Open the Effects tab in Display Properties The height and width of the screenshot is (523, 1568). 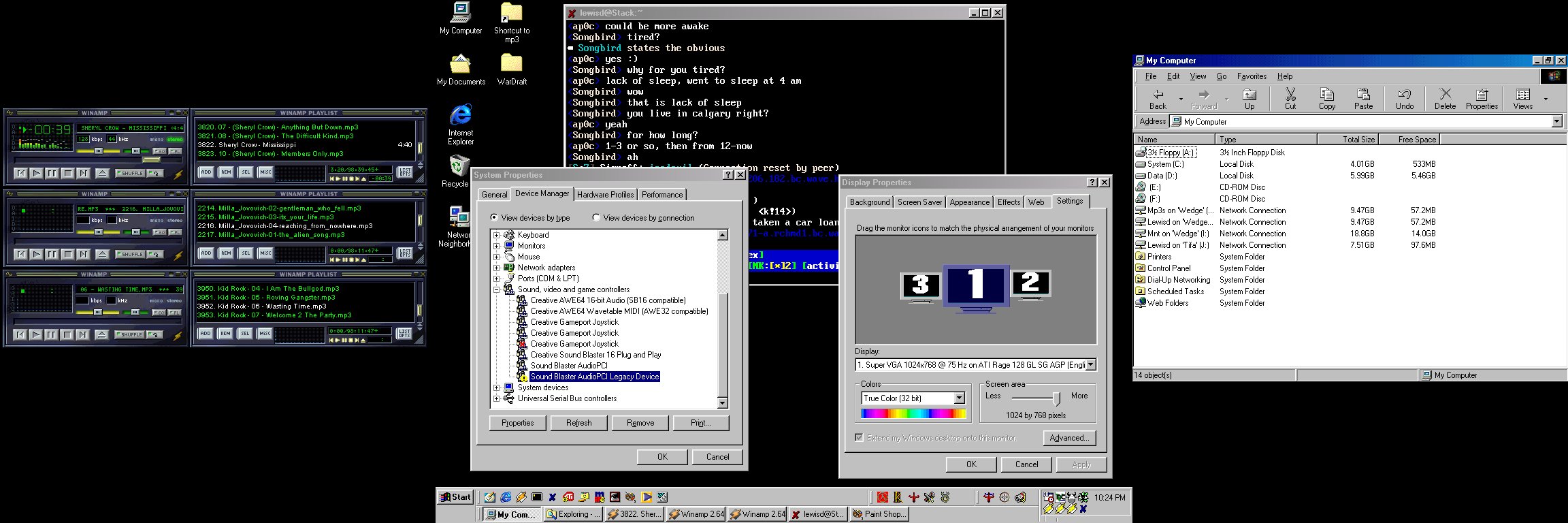click(x=1009, y=202)
